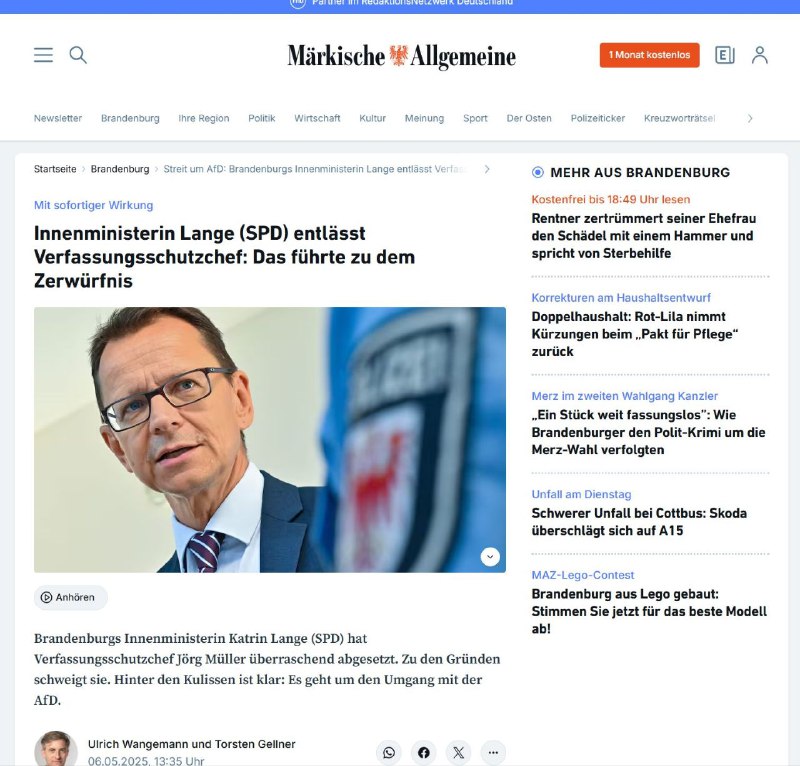Open more sharing options
Screen dimensions: 800x766
(493, 752)
